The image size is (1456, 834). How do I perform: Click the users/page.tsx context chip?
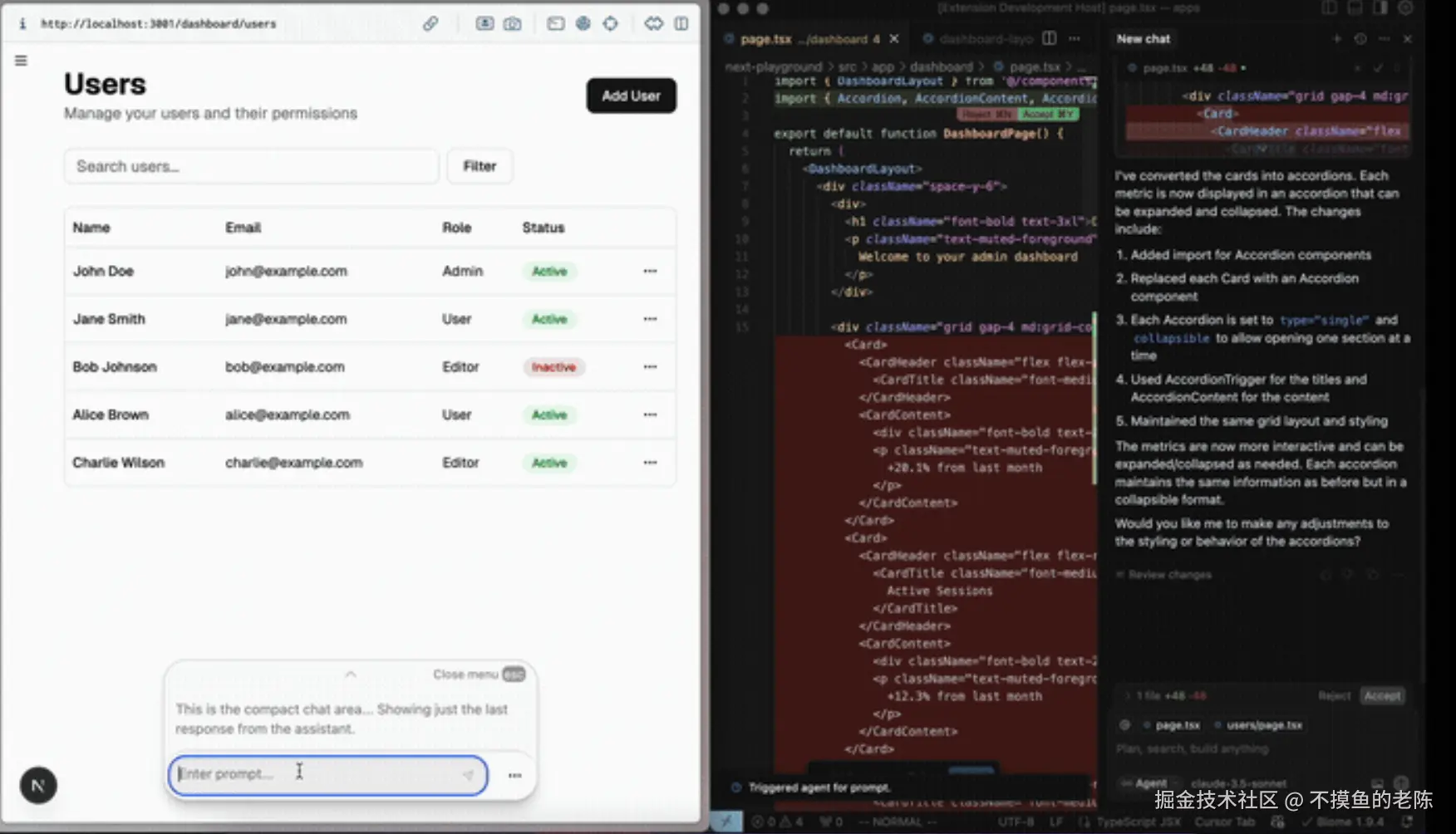(x=1257, y=724)
